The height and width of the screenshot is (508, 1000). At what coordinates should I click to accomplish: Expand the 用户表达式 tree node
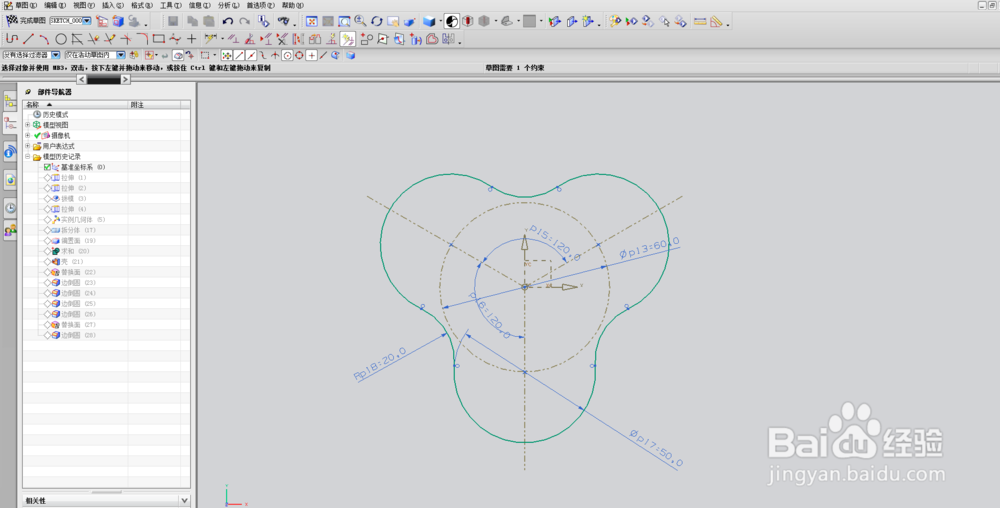click(27, 146)
